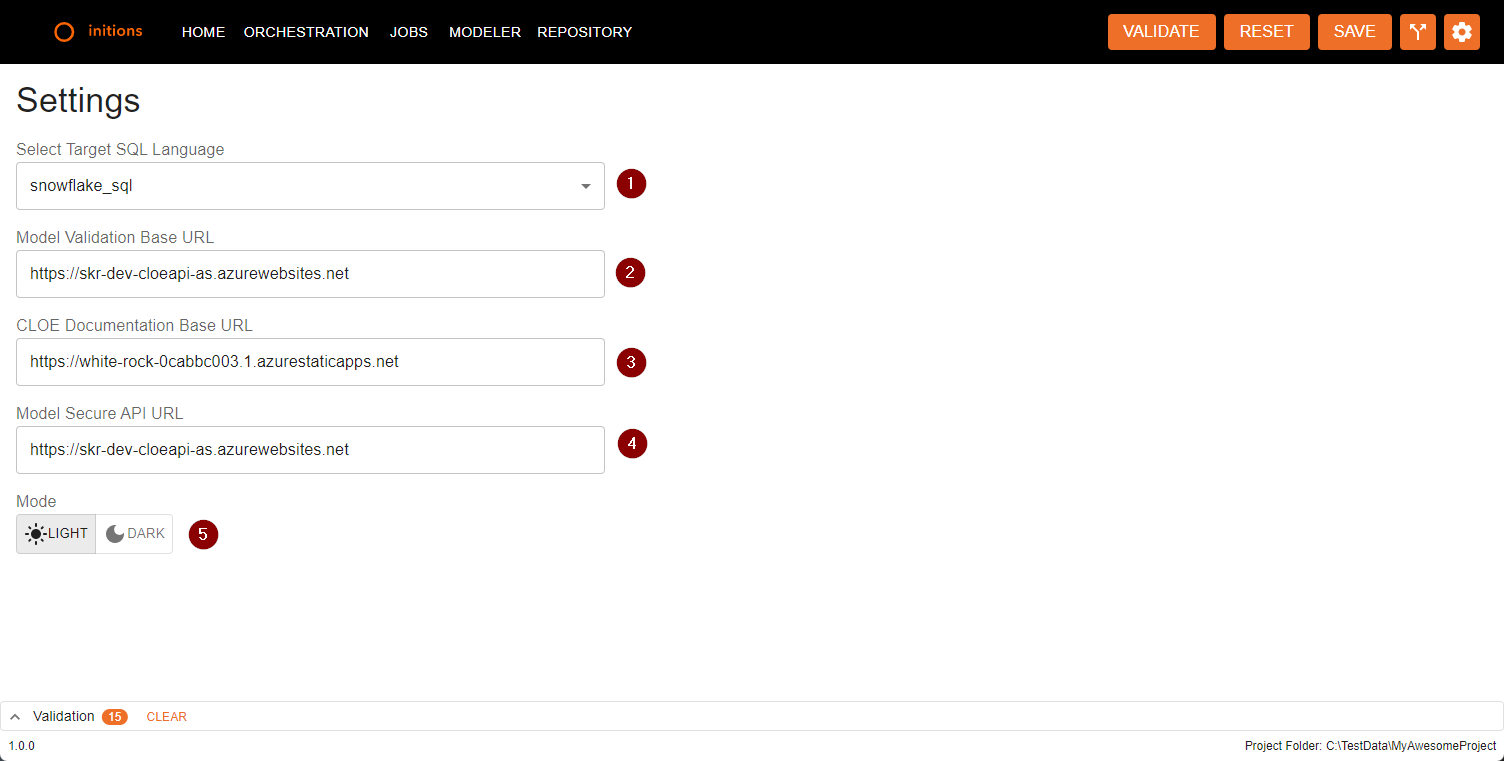Navigate to the Repository page

tap(584, 32)
